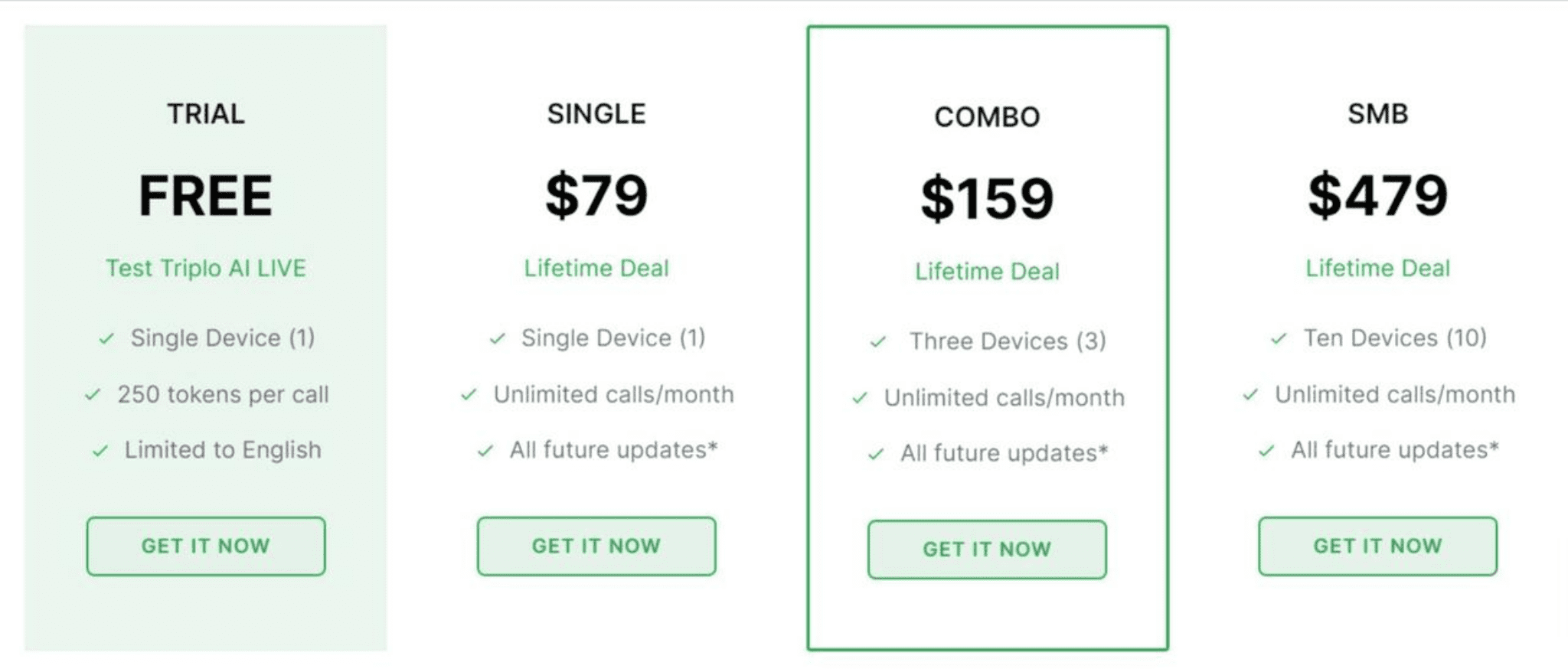
Task: Click the SMB plan's All future updates checkmark
Action: click(1266, 451)
